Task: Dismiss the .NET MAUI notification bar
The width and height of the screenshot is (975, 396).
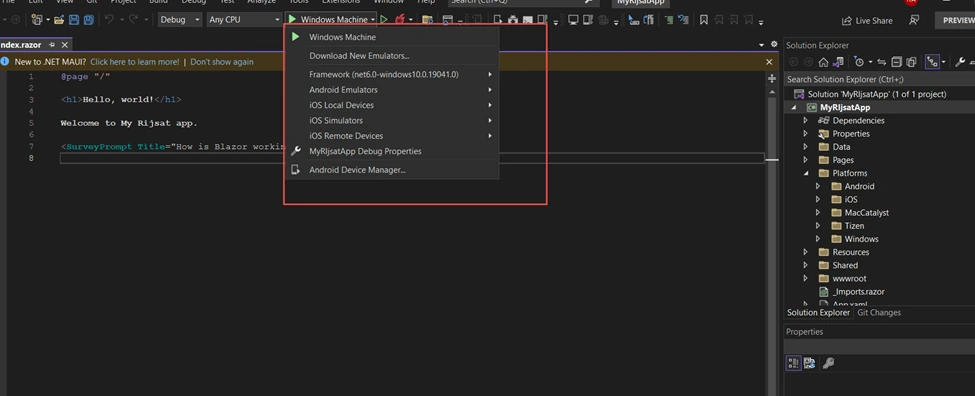Action: [x=769, y=62]
